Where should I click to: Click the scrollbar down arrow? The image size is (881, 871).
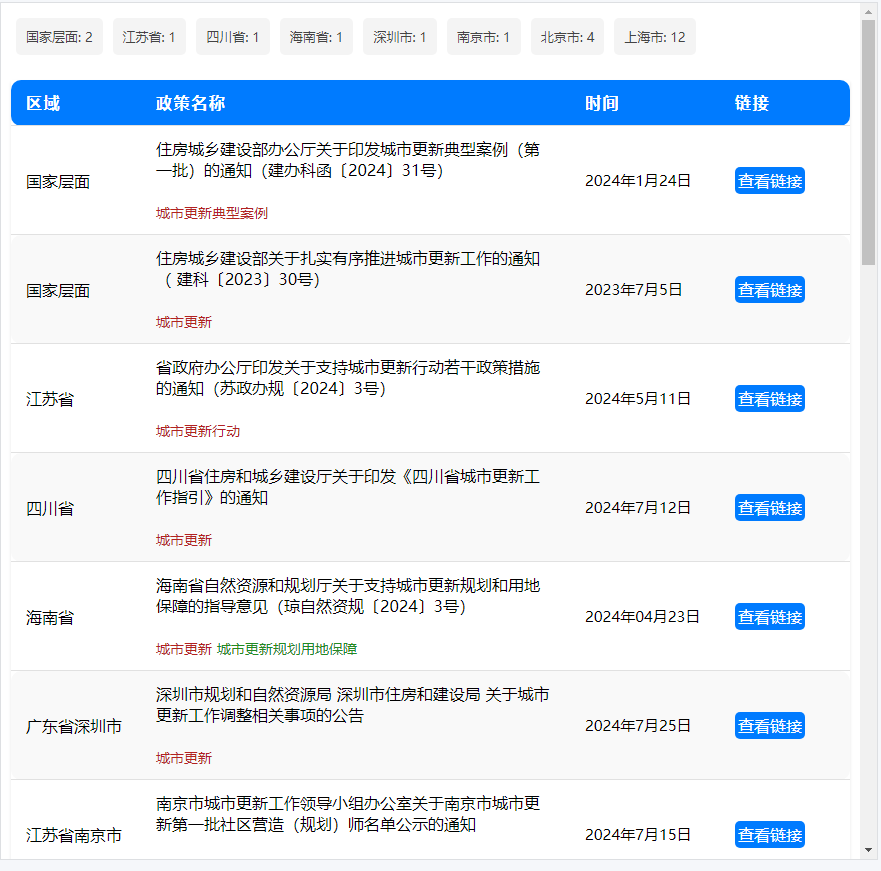(869, 850)
